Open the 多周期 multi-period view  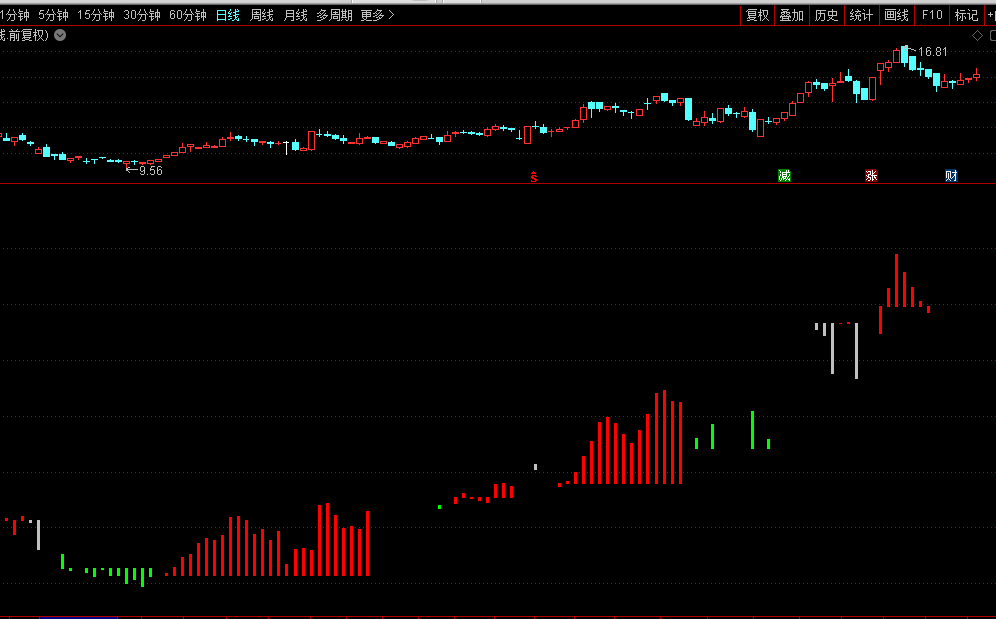334,15
